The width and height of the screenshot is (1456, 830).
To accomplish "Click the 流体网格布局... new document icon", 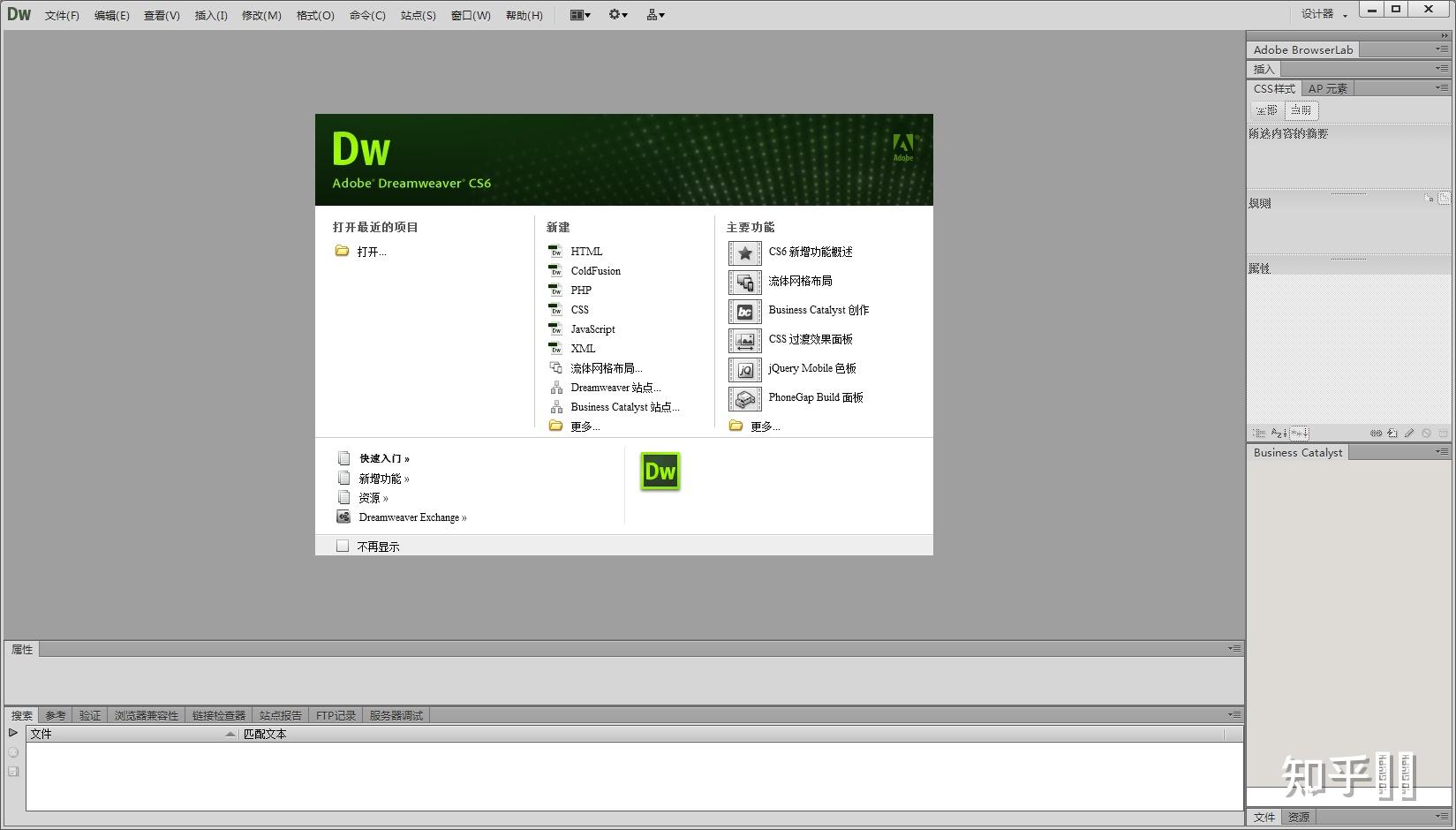I will (556, 368).
